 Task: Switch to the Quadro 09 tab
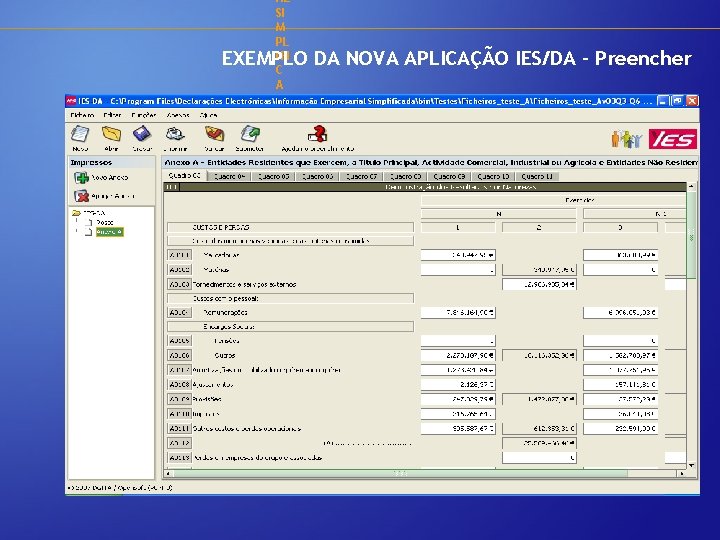pos(450,176)
